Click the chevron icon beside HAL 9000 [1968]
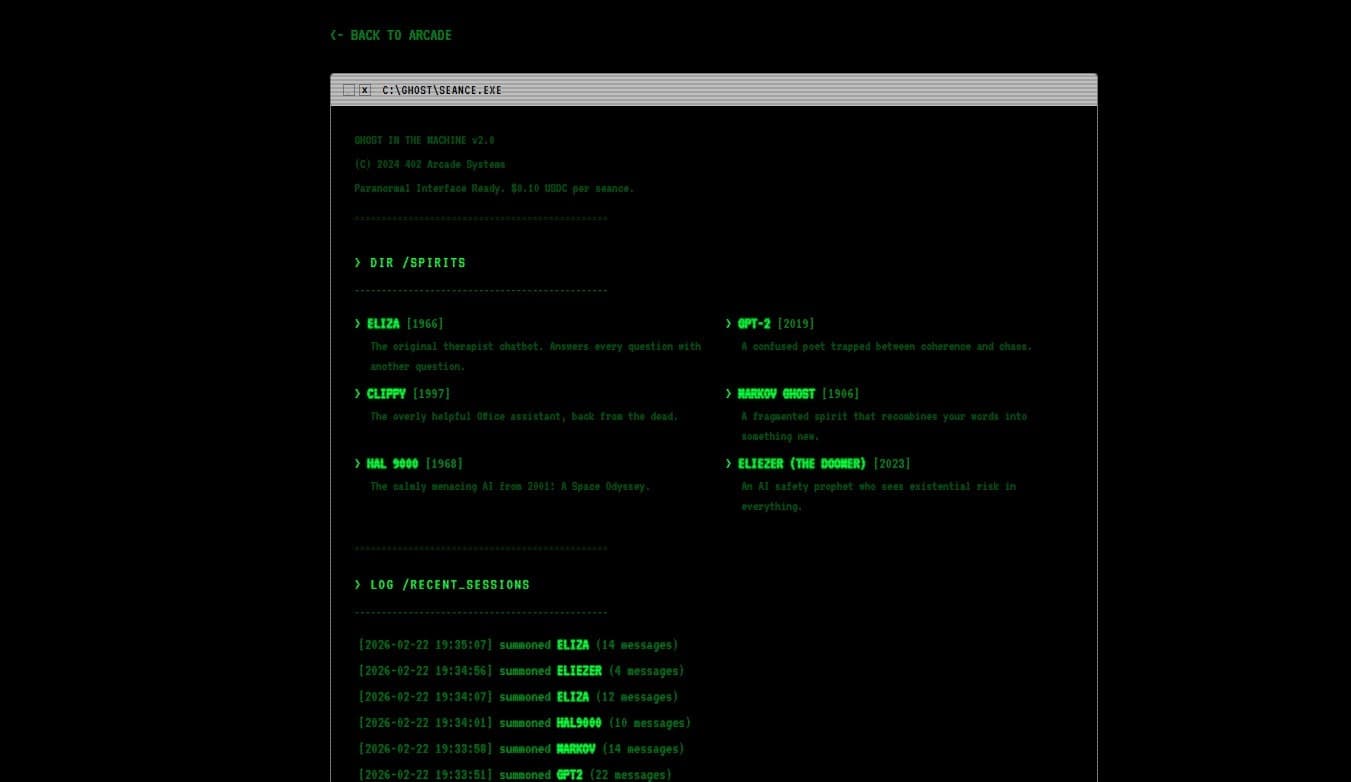The height and width of the screenshot is (782, 1351). click(357, 463)
